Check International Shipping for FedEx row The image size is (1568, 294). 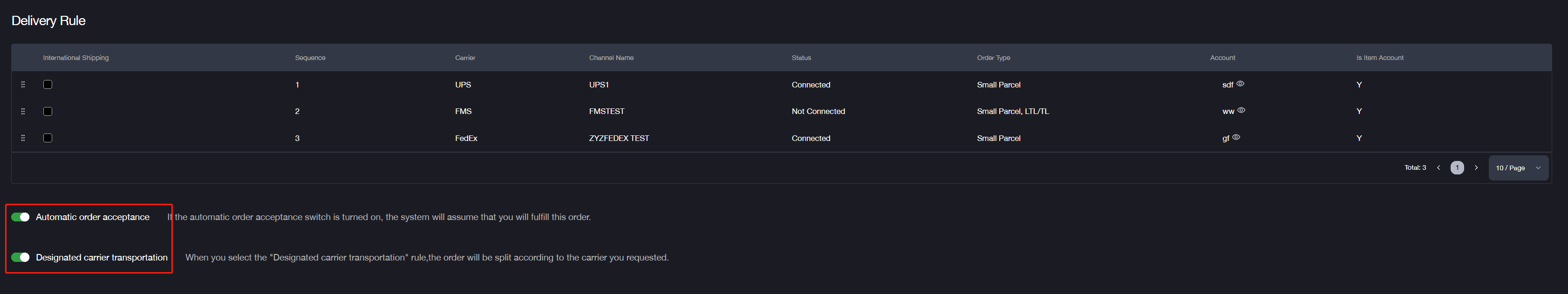click(48, 138)
